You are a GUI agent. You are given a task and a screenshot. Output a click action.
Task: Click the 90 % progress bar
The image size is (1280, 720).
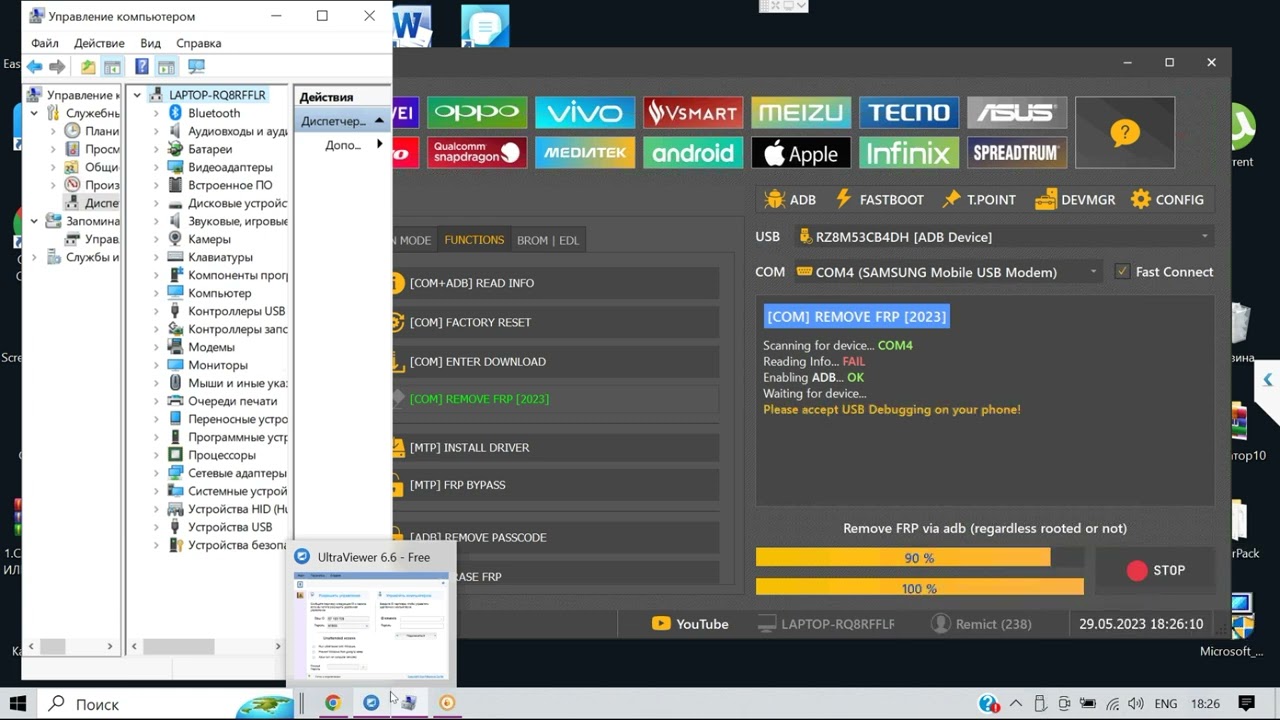click(919, 558)
